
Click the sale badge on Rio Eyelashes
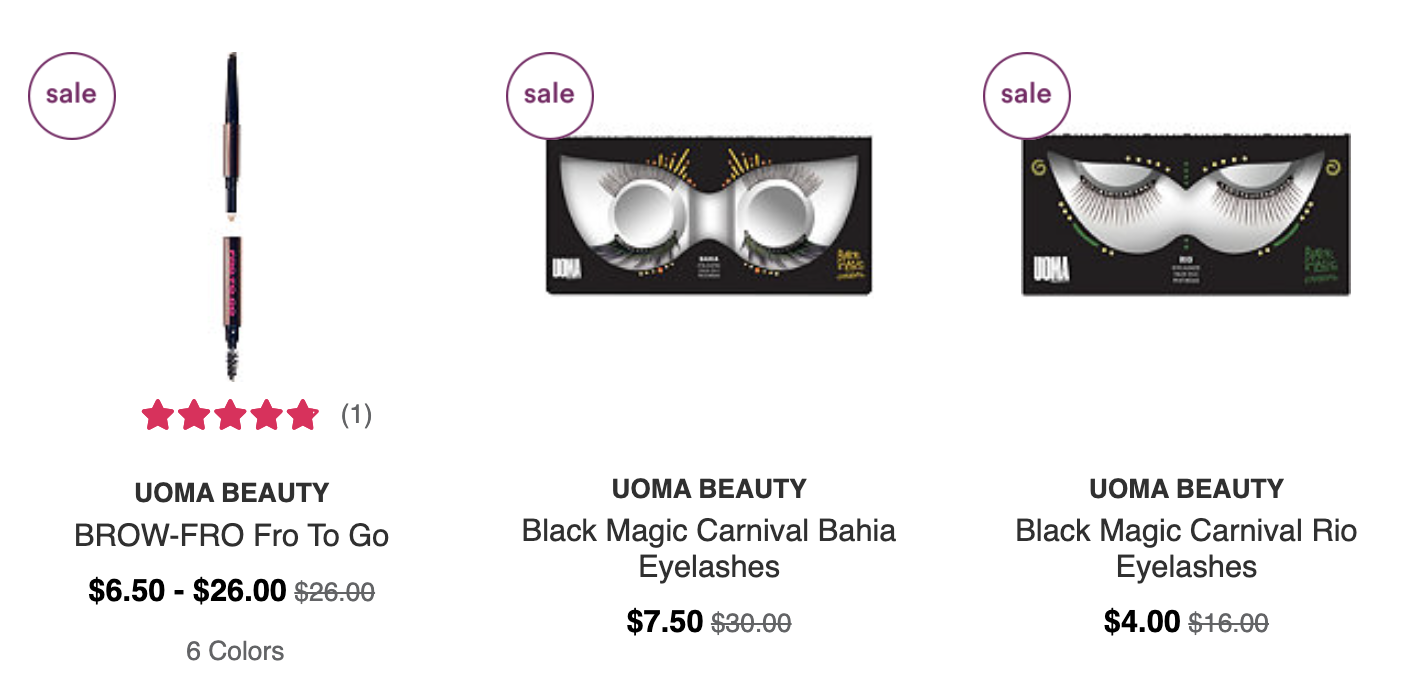[1026, 95]
